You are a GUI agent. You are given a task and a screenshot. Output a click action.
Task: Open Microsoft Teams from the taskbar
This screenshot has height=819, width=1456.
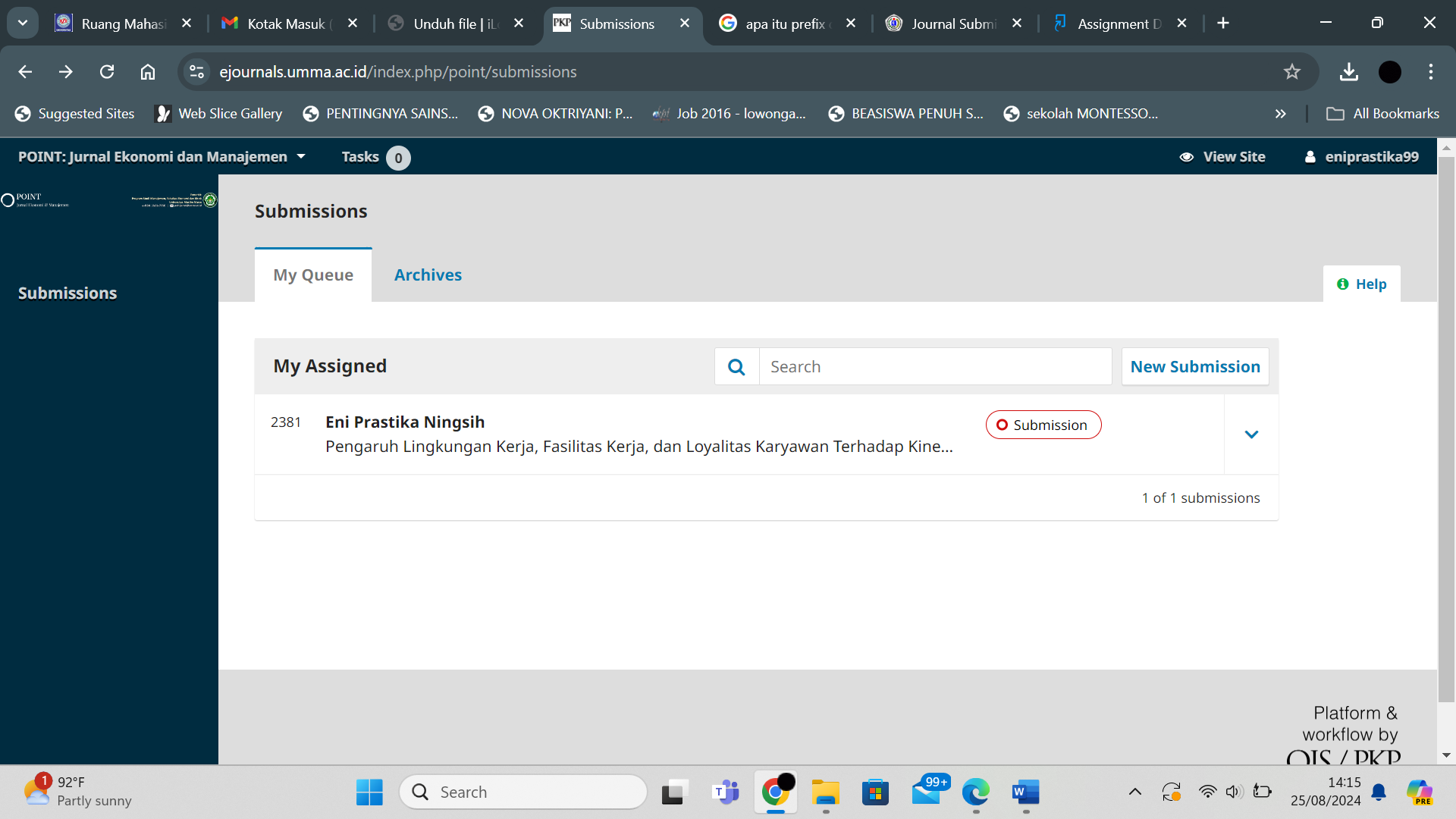coord(726,792)
